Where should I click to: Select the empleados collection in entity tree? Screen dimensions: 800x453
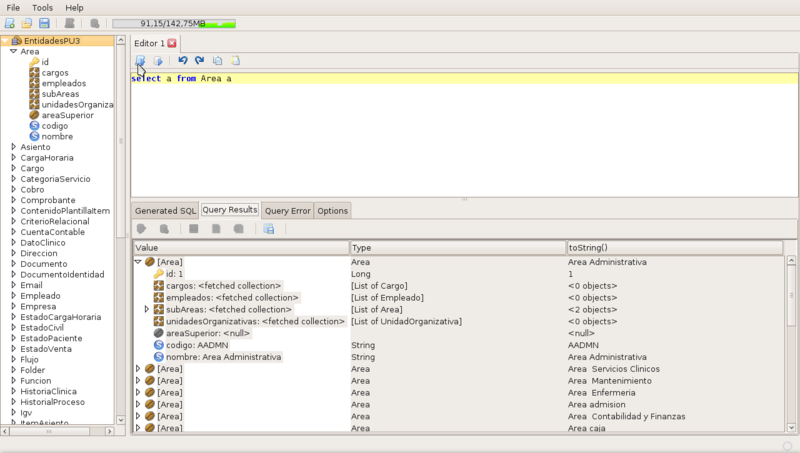click(x=64, y=83)
